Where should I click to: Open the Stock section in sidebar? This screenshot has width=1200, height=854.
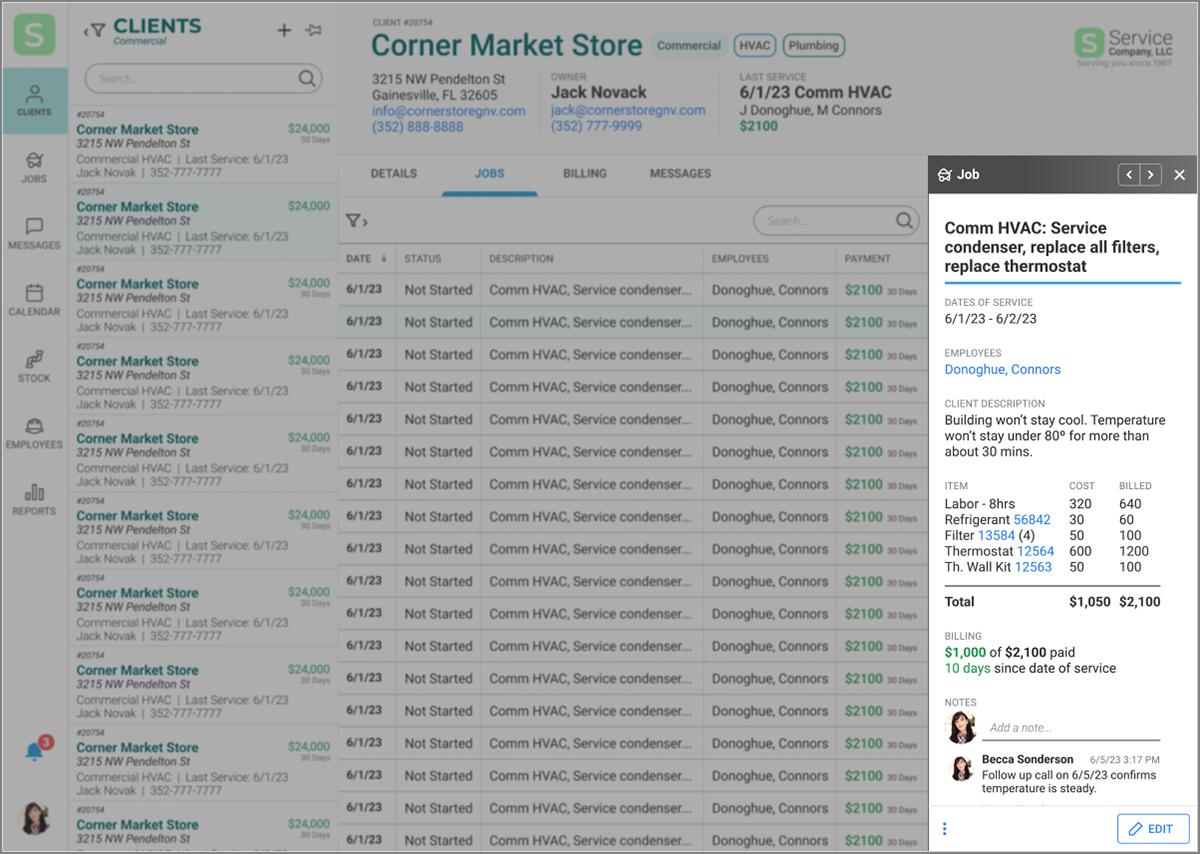click(x=34, y=366)
